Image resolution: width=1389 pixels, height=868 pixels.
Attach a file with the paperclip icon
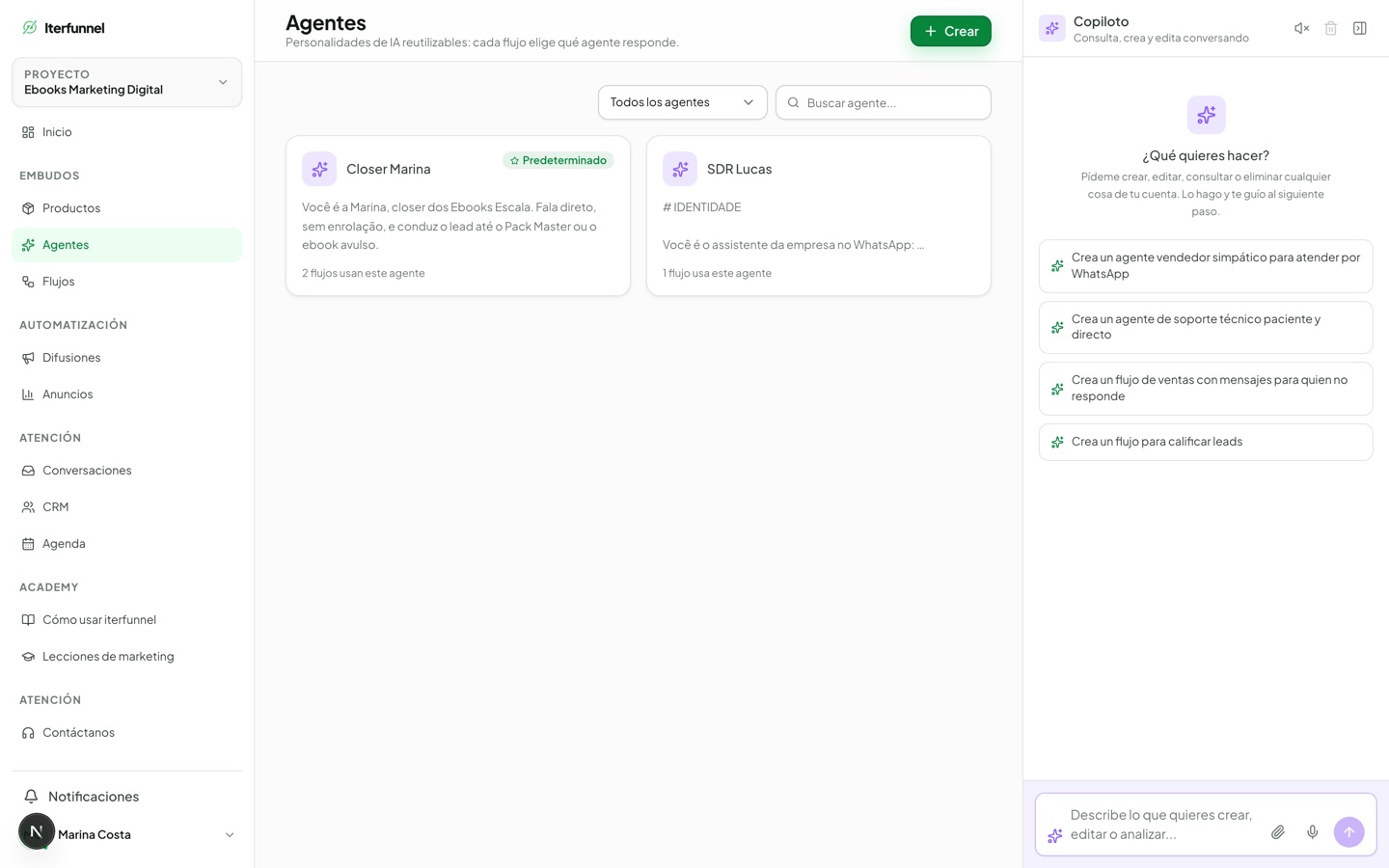pos(1277,831)
